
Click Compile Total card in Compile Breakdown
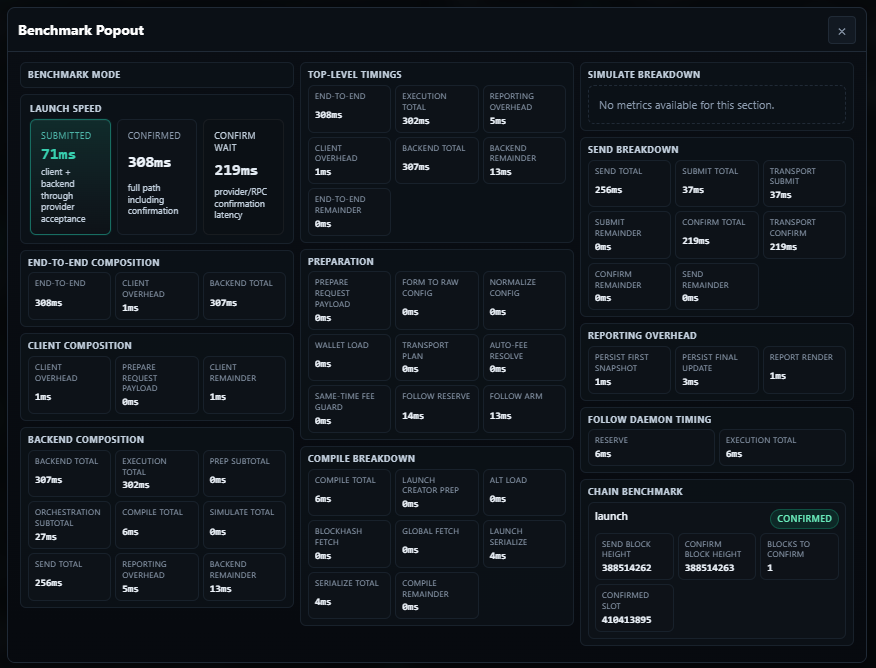coord(349,492)
